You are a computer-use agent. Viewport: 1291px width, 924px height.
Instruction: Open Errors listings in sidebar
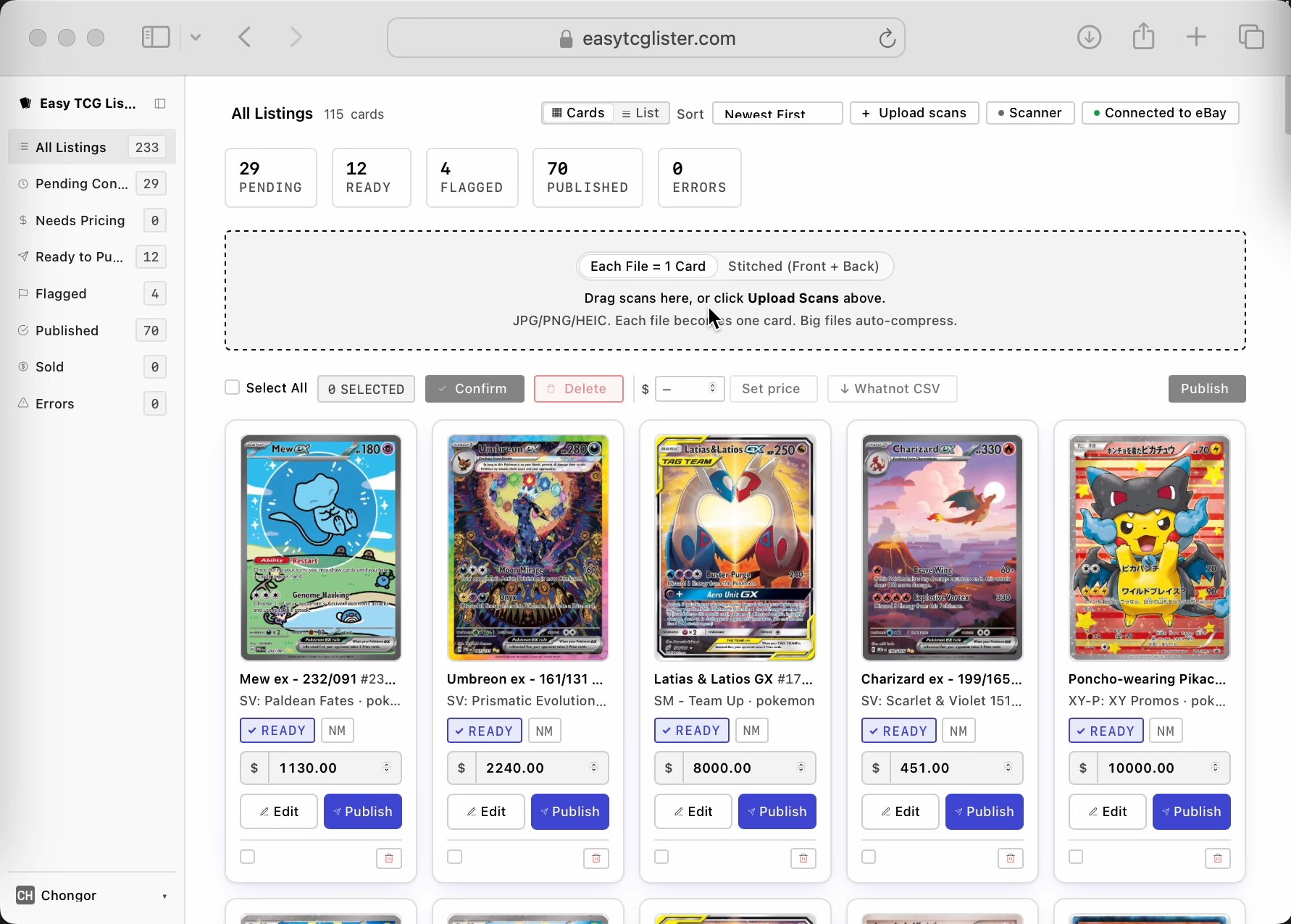pyautogui.click(x=92, y=403)
